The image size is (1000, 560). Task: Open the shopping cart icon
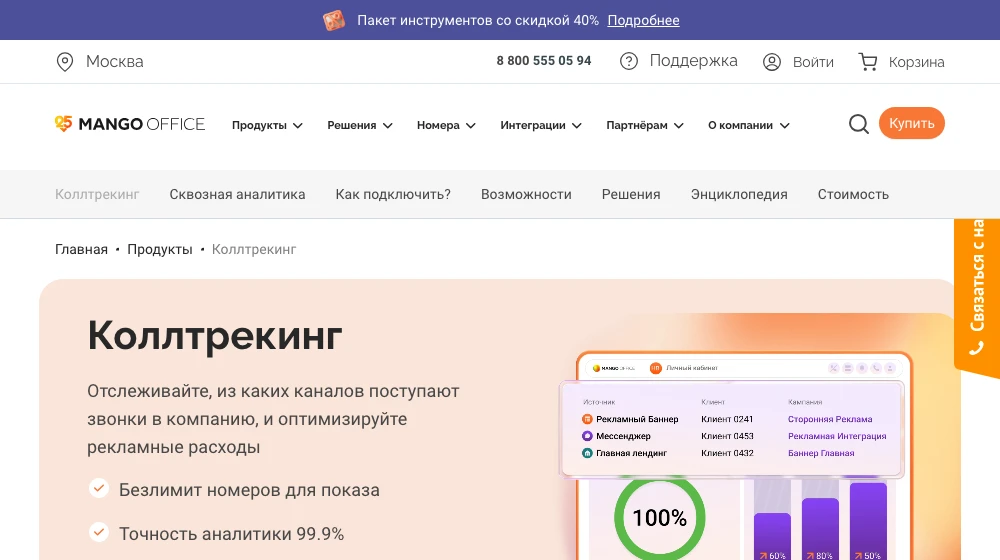click(868, 62)
